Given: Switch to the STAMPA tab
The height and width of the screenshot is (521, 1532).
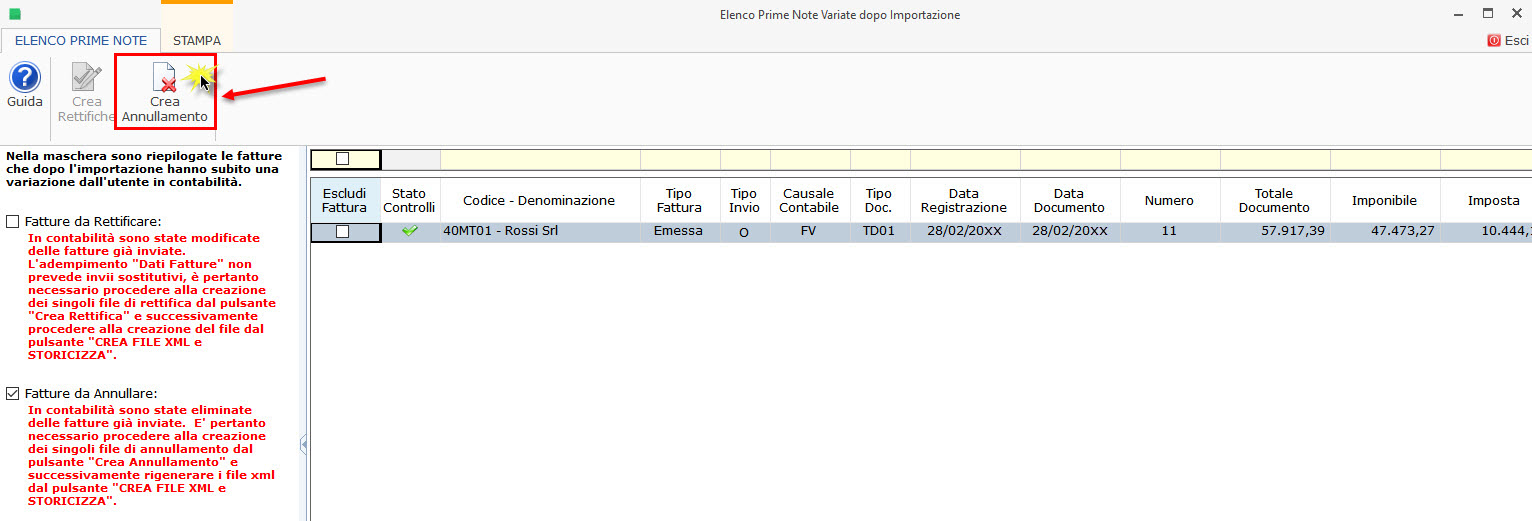Looking at the screenshot, I should (x=197, y=41).
